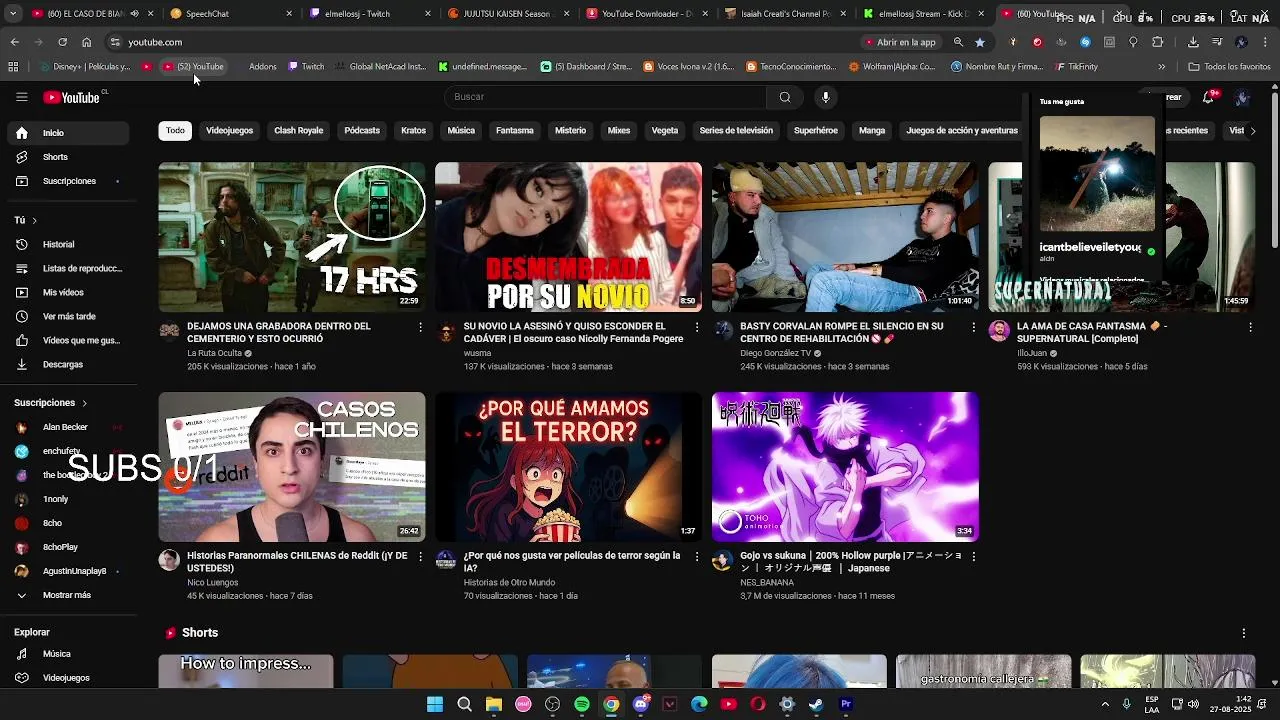This screenshot has width=1280, height=720.
Task: Open Videojuegos under Explorar
Action: (x=67, y=678)
